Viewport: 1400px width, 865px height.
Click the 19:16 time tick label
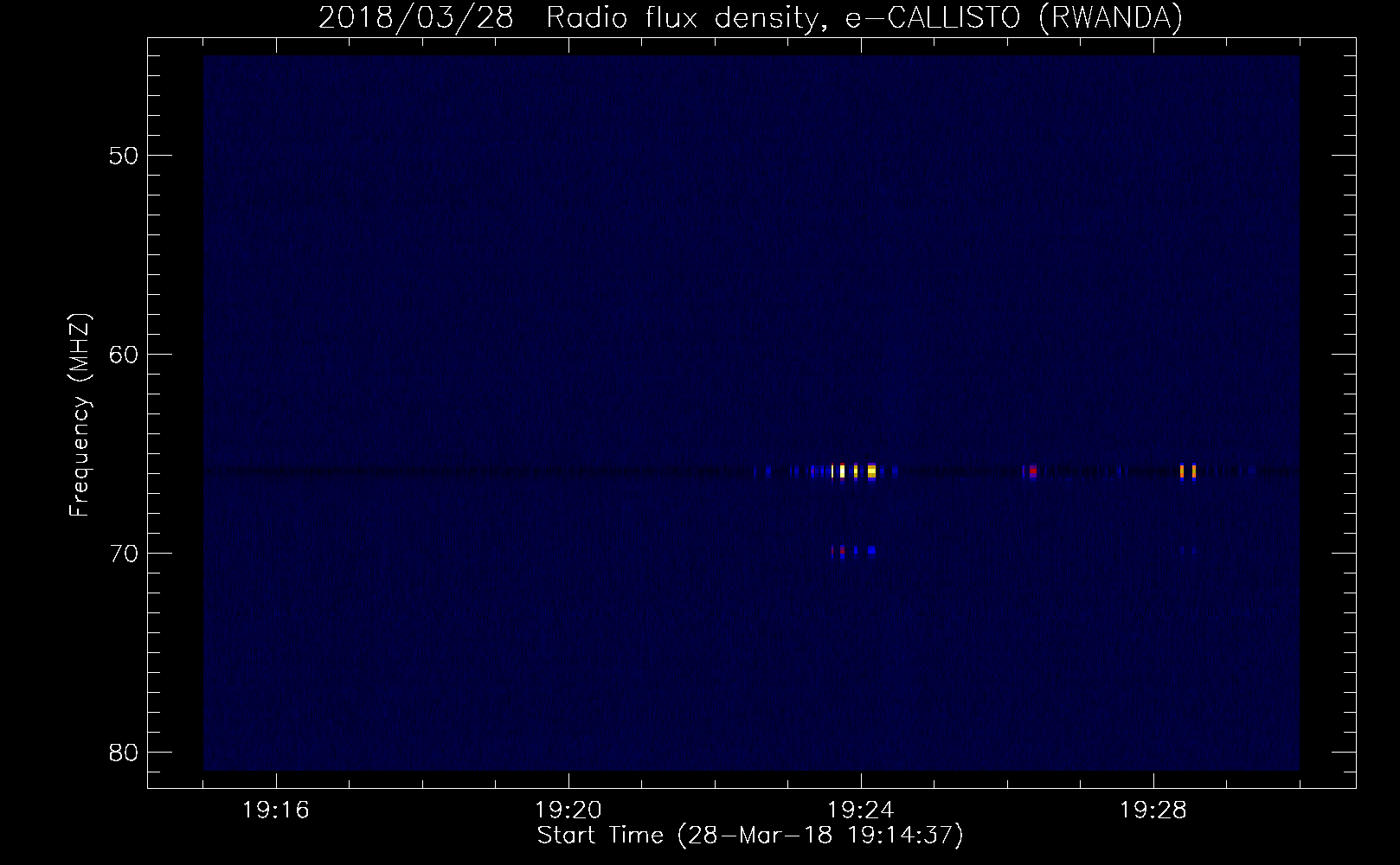(x=276, y=811)
